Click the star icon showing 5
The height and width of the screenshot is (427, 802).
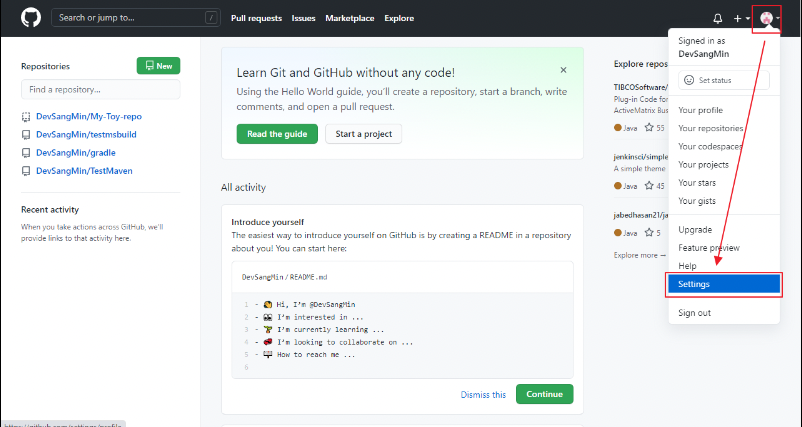649,233
